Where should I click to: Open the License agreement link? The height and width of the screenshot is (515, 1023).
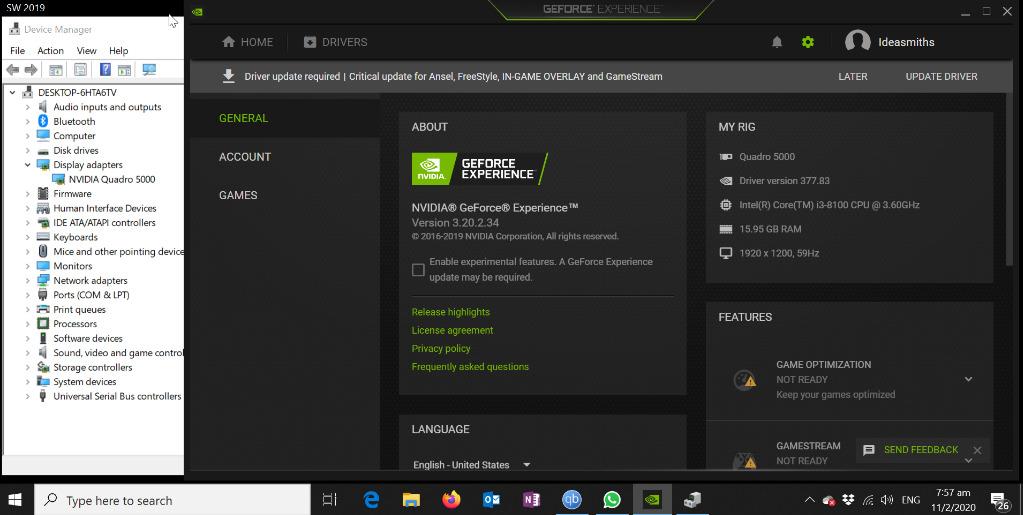452,330
